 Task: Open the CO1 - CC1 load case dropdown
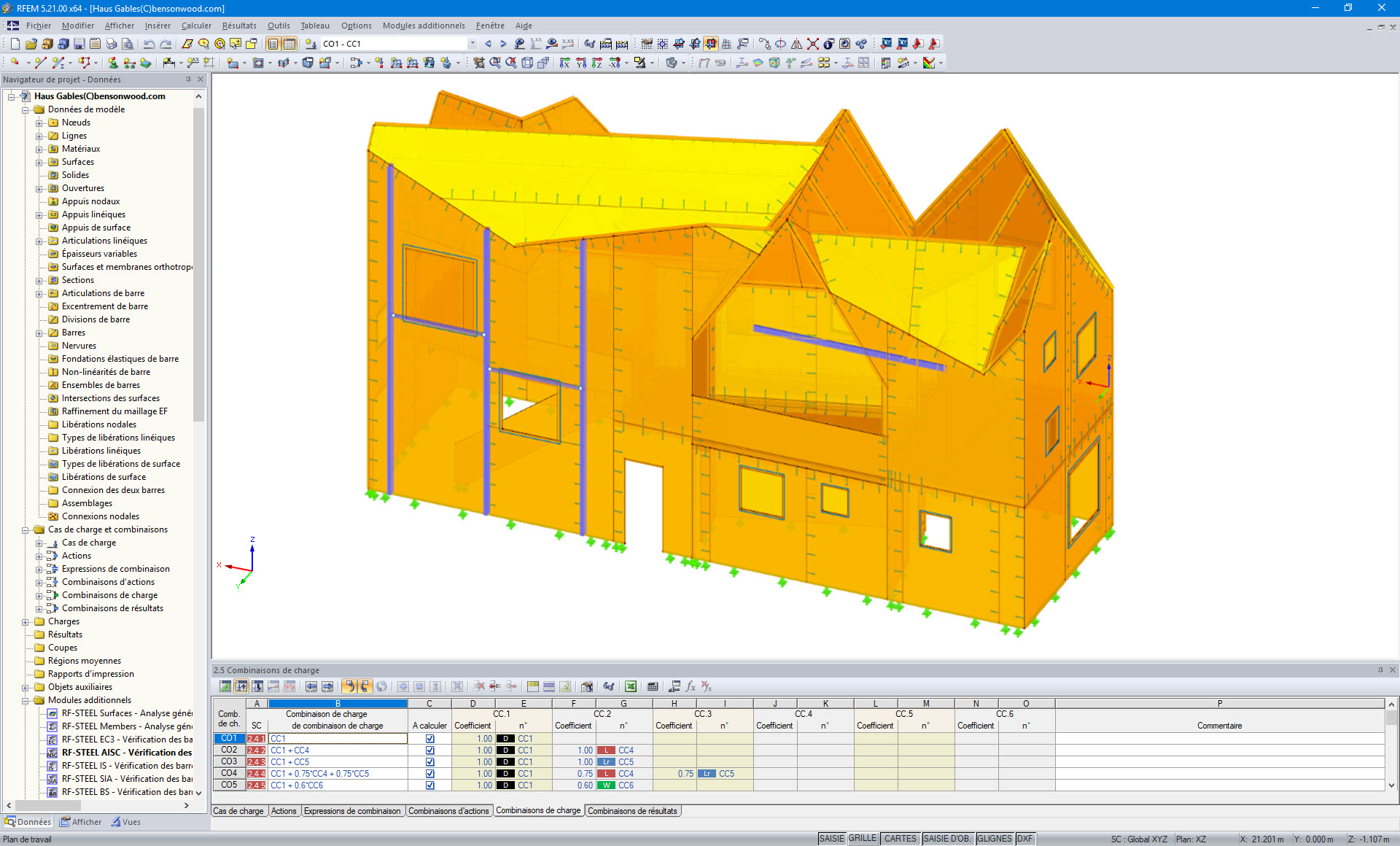472,43
